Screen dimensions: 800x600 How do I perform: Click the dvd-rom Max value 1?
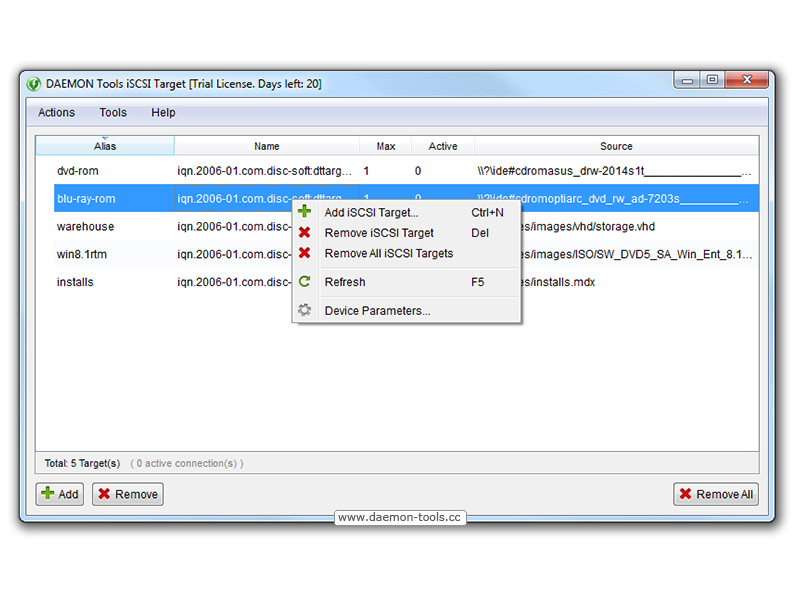click(x=366, y=171)
